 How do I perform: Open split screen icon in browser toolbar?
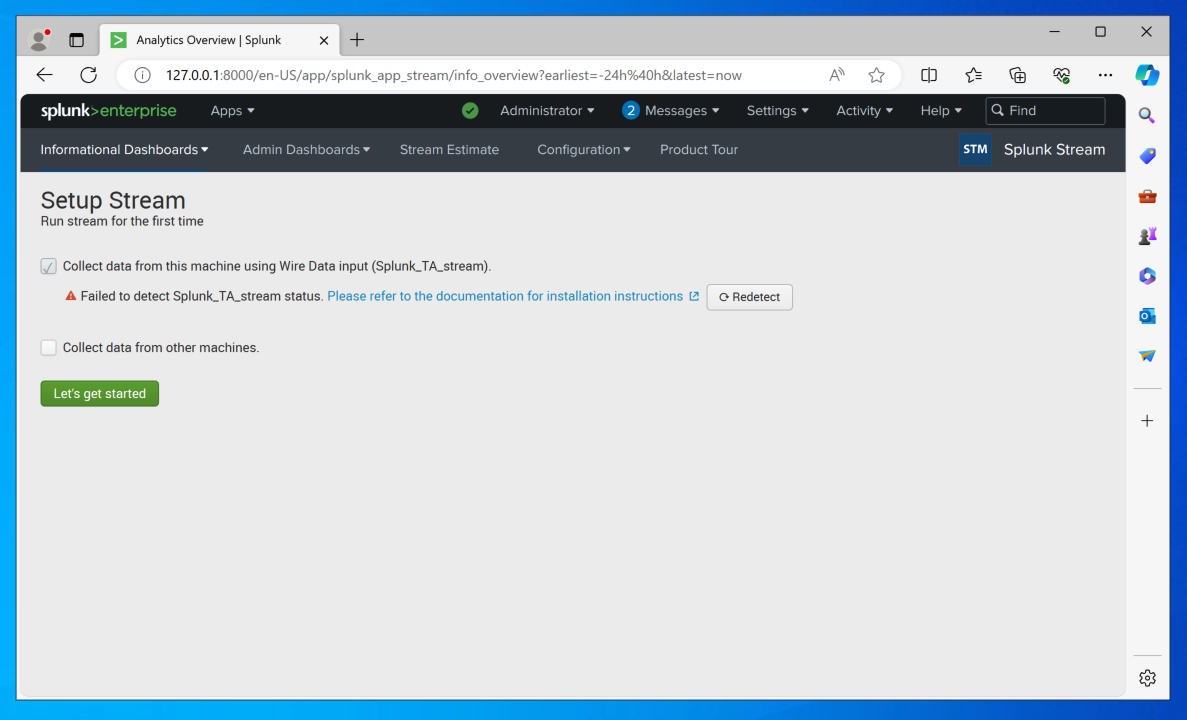[929, 75]
